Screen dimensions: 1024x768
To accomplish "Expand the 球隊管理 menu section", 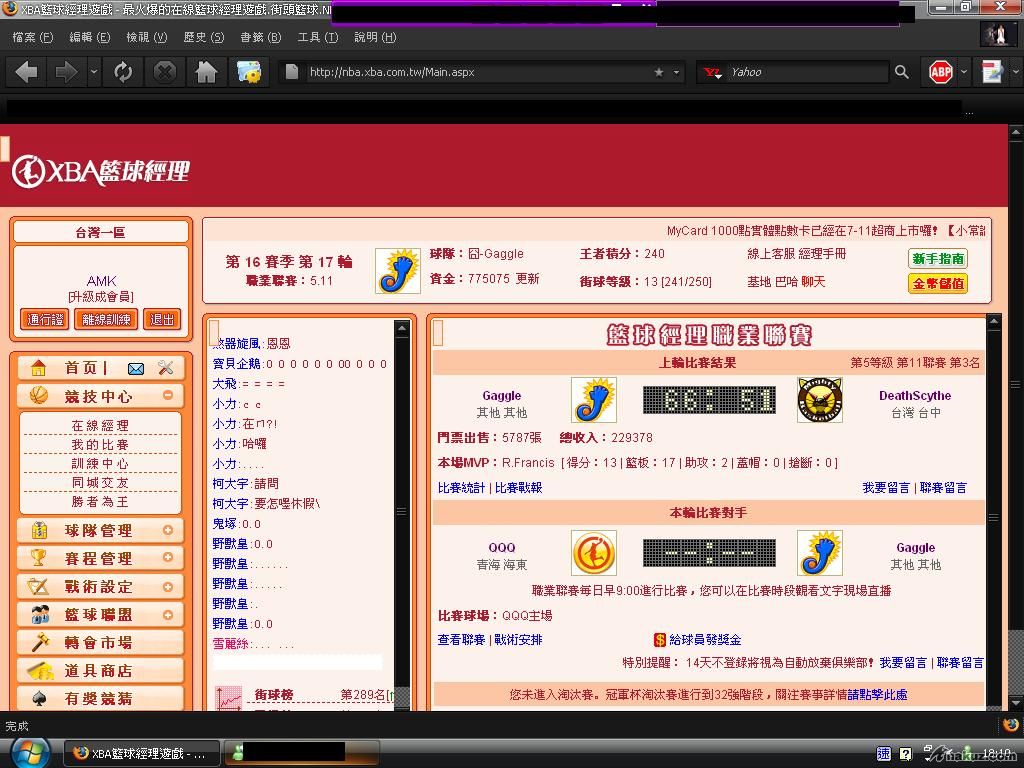I will [167, 530].
